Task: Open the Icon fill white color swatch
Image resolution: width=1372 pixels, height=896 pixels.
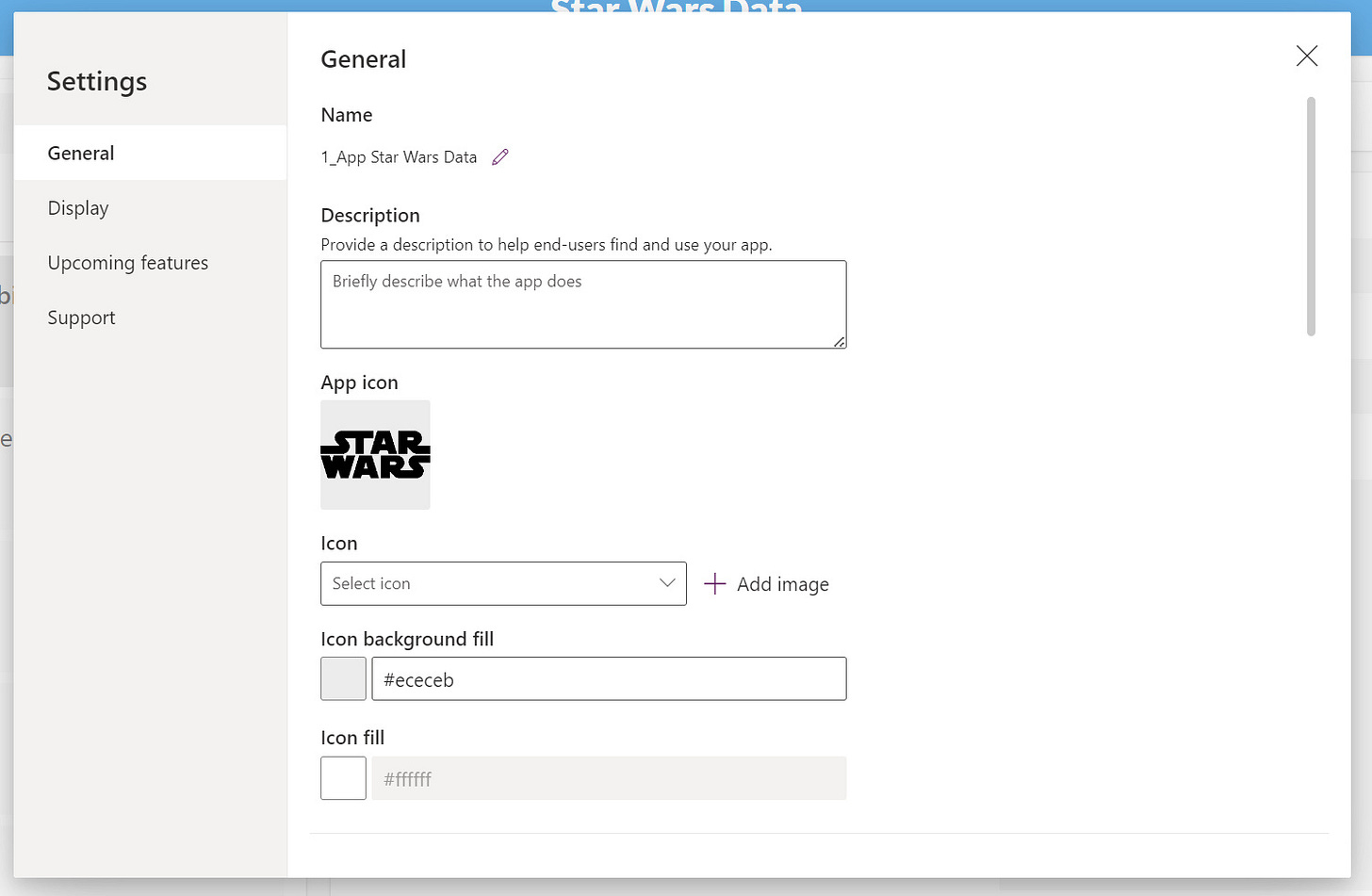Action: (x=343, y=778)
